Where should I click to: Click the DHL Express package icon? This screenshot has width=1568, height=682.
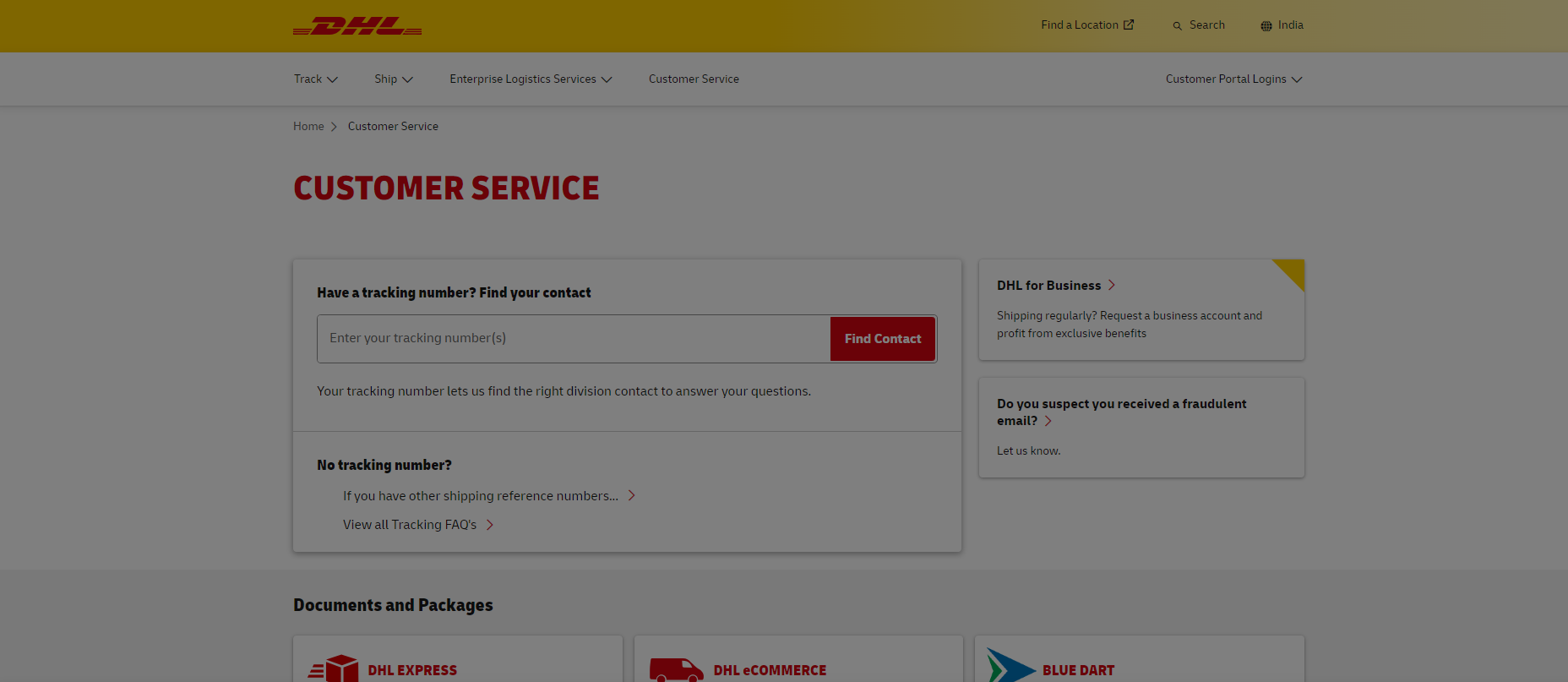coord(333,669)
